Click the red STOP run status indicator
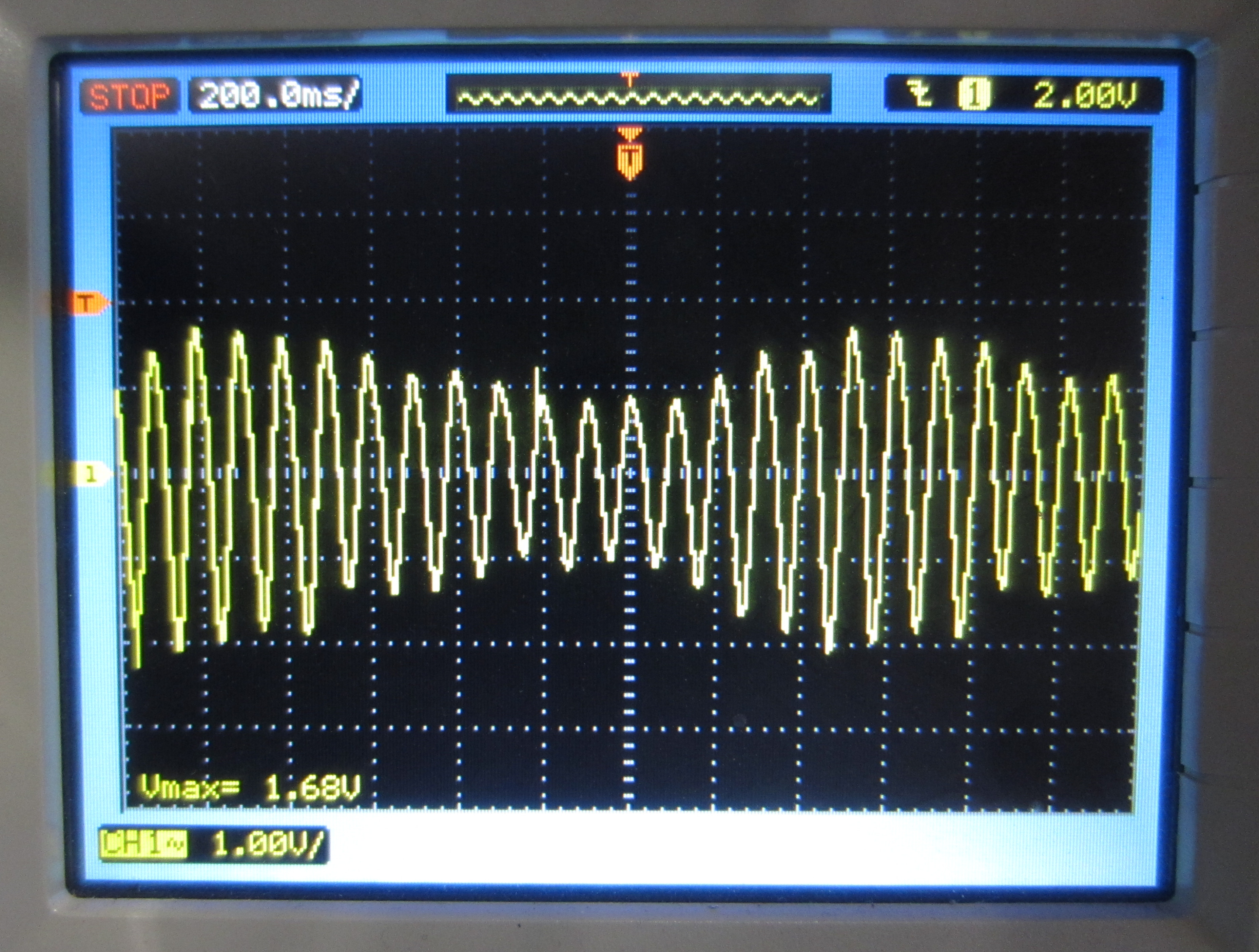 (130, 96)
